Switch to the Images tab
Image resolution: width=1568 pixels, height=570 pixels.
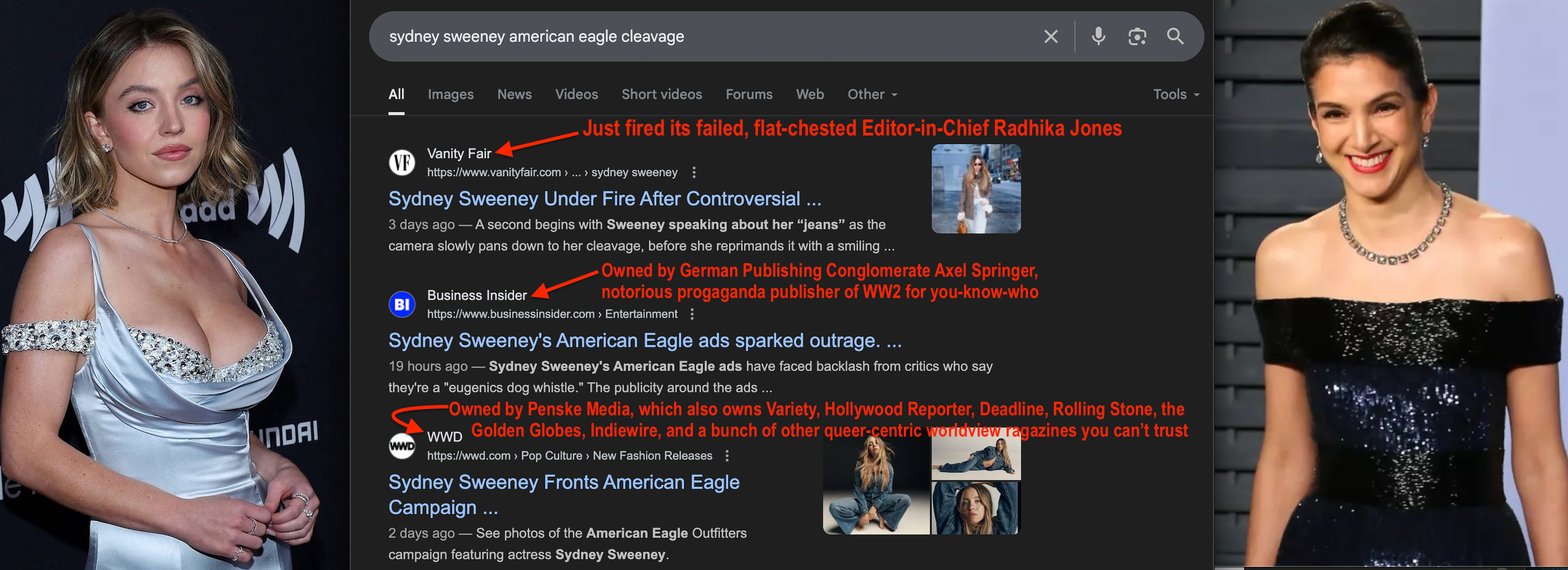click(450, 94)
